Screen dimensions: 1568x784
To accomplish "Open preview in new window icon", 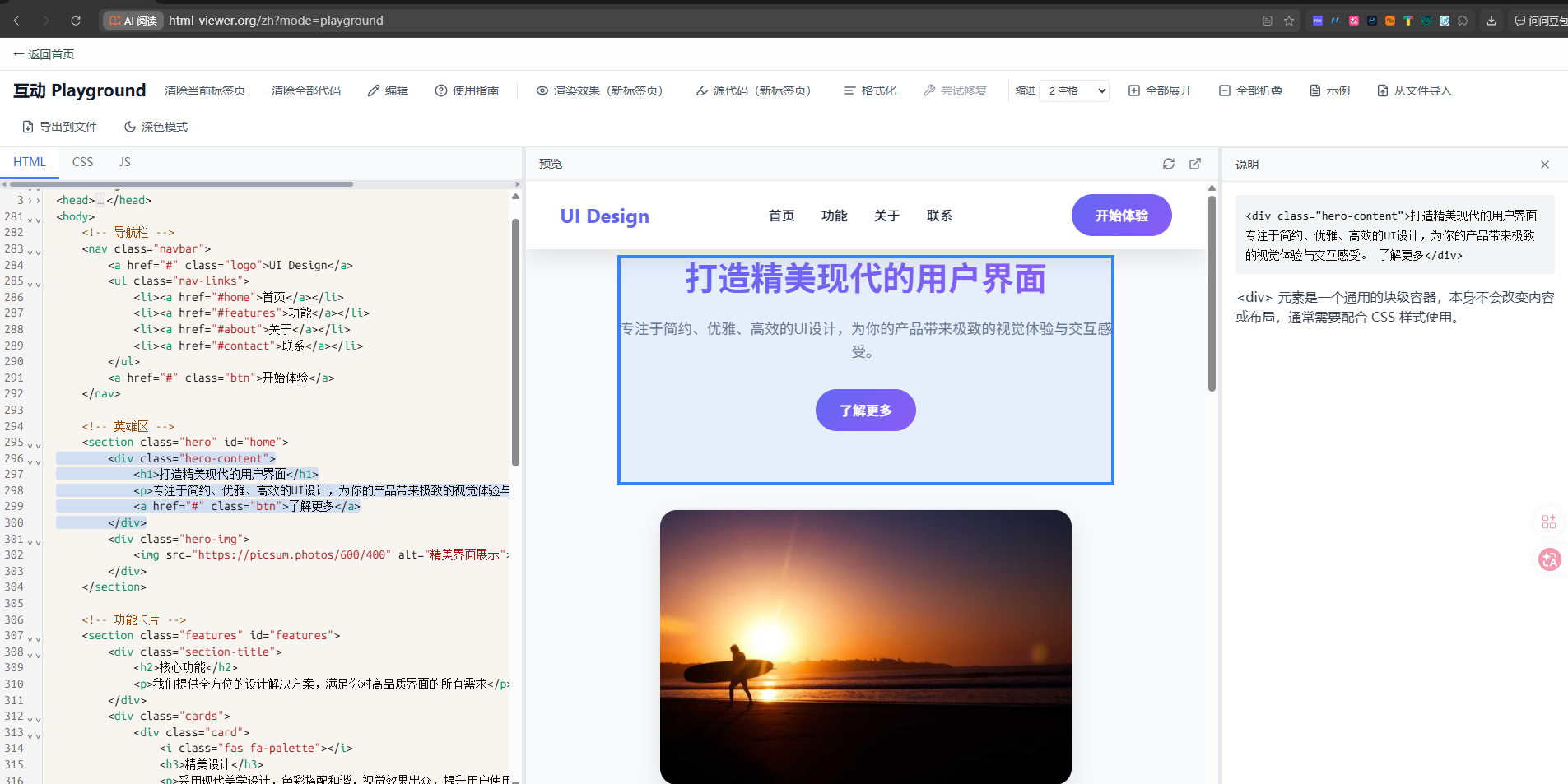I will 1195,164.
